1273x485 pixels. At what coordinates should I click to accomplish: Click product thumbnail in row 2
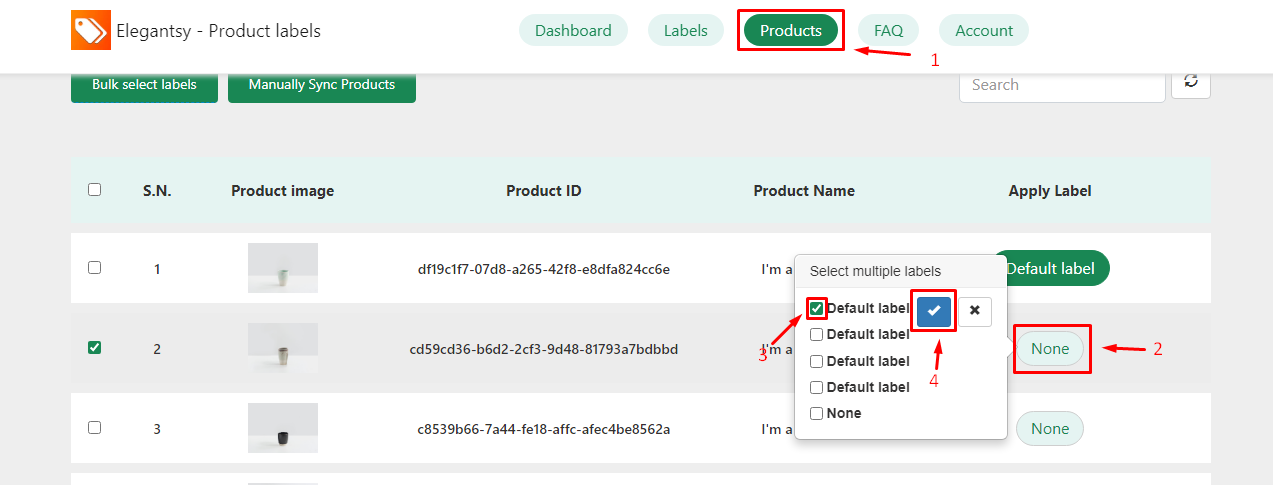pos(283,348)
